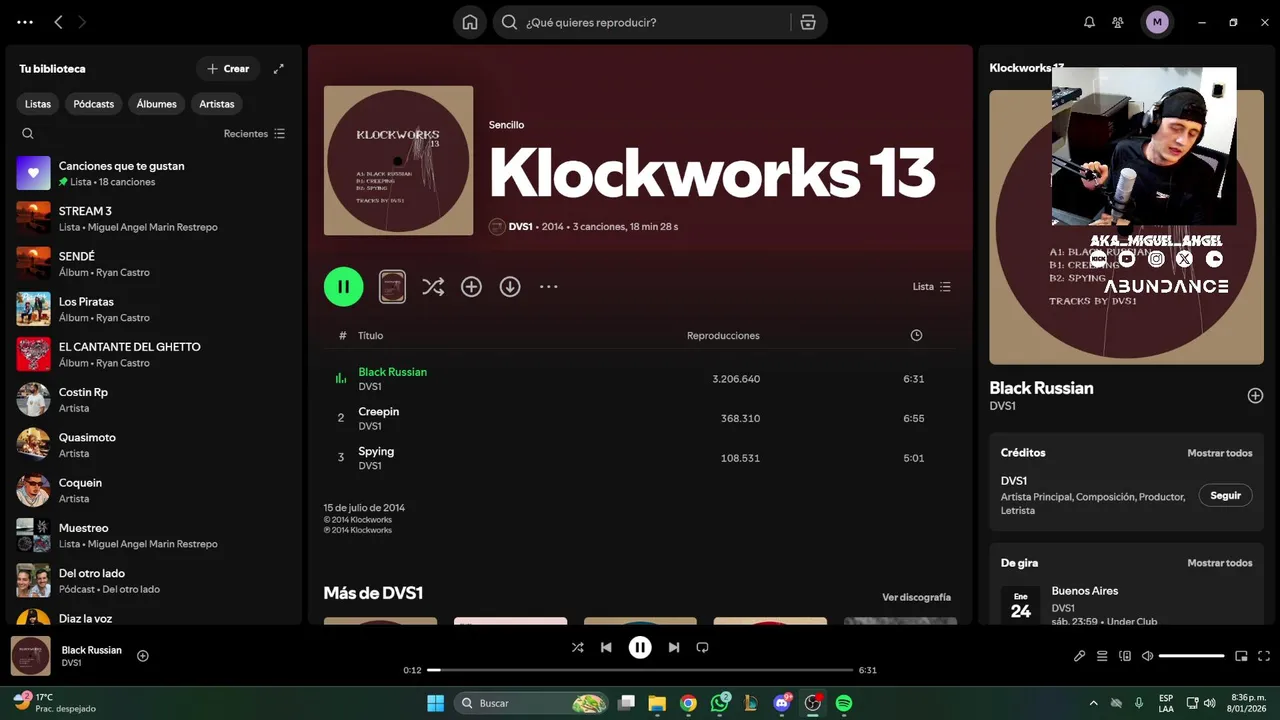The width and height of the screenshot is (1280, 720).
Task: Show lyrics with the microphone icon
Action: point(1079,656)
